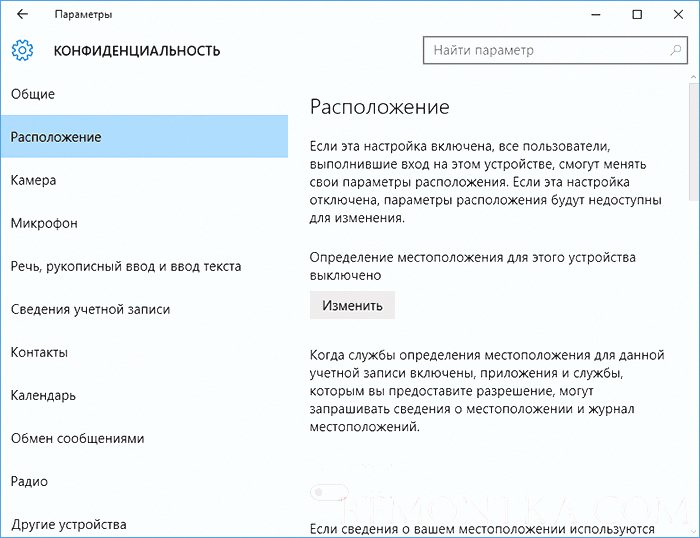Viewport: 700px width, 538px height.
Task: Close the Параметры window
Action: pyautogui.click(x=678, y=14)
